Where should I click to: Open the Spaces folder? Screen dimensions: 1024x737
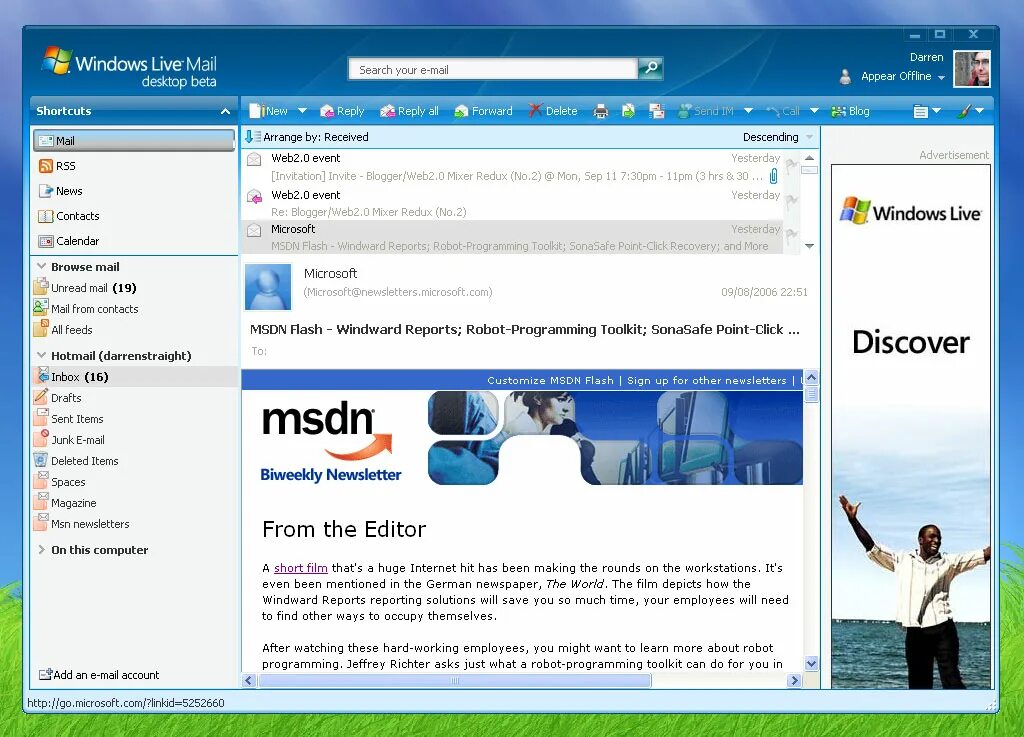(x=60, y=482)
